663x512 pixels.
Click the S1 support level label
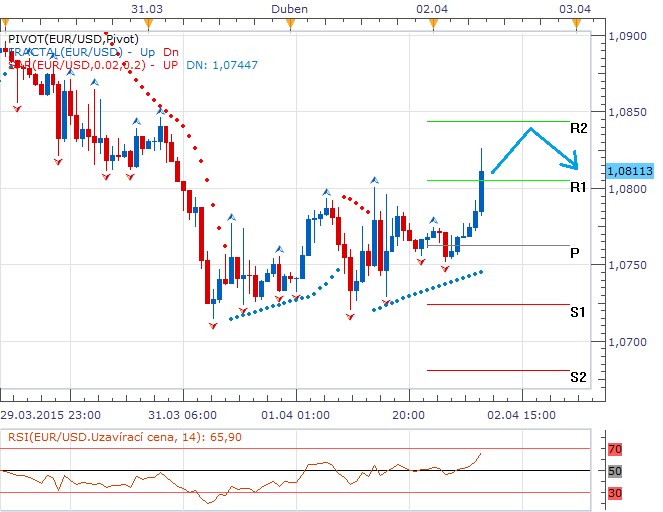578,312
